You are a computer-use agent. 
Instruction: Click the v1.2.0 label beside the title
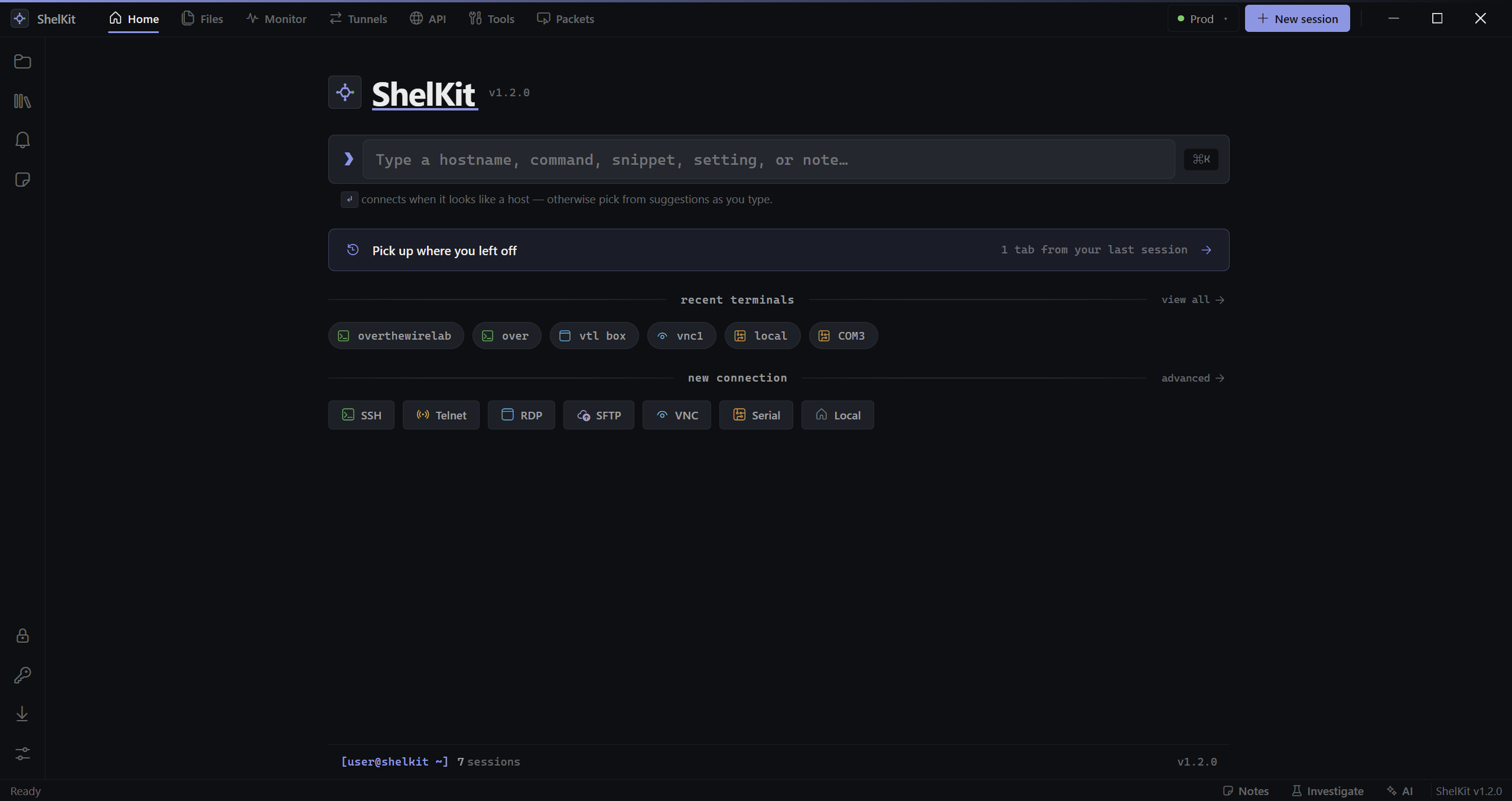(x=509, y=93)
